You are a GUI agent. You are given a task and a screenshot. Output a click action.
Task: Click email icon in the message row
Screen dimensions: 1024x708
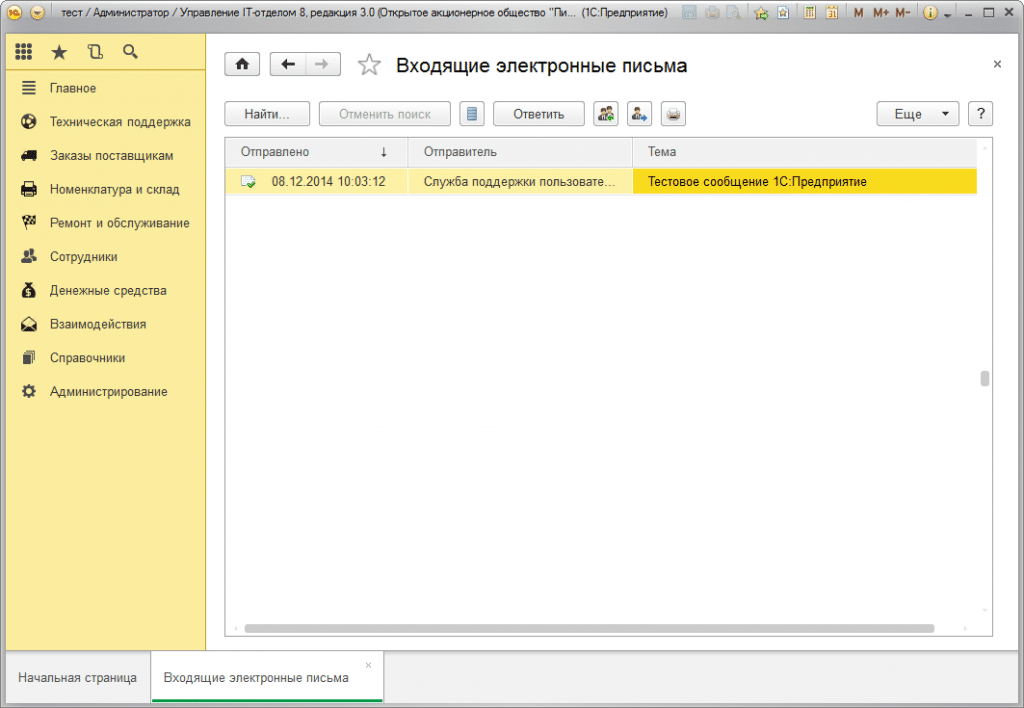tap(248, 182)
